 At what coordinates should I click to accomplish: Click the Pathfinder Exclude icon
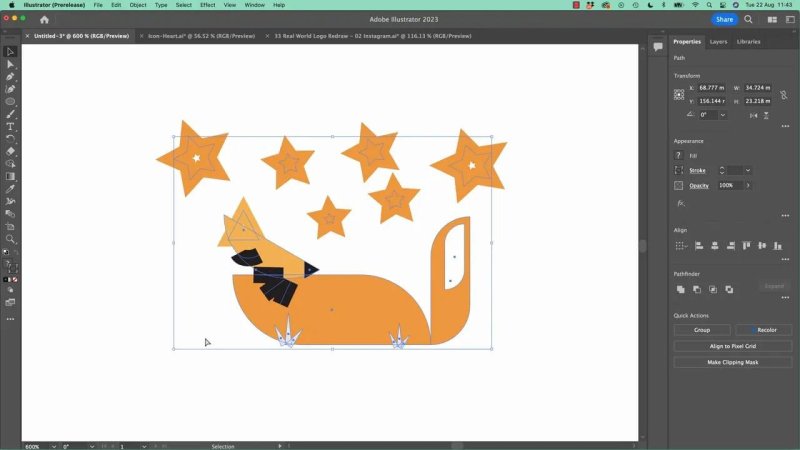[730, 289]
